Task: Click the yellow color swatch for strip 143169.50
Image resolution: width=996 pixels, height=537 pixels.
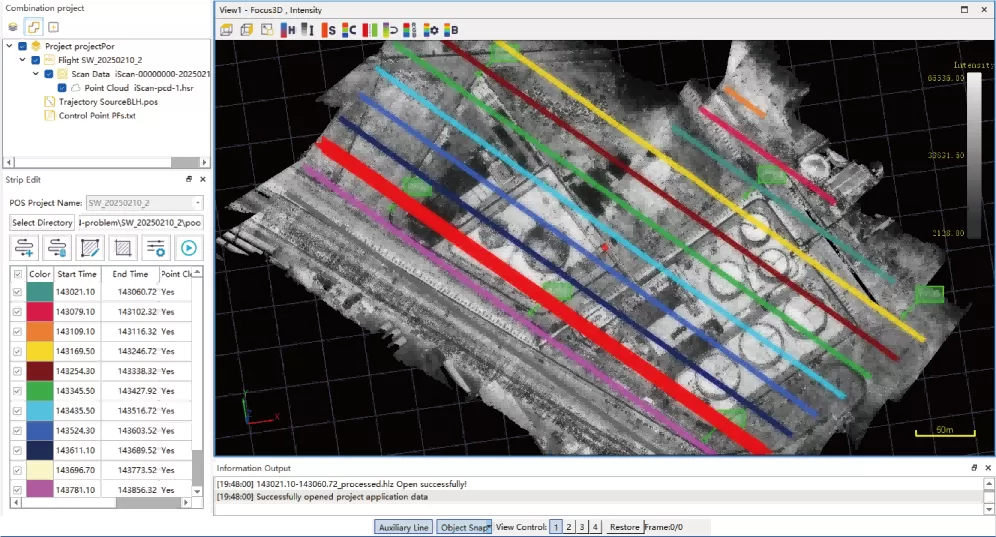Action: pyautogui.click(x=40, y=351)
